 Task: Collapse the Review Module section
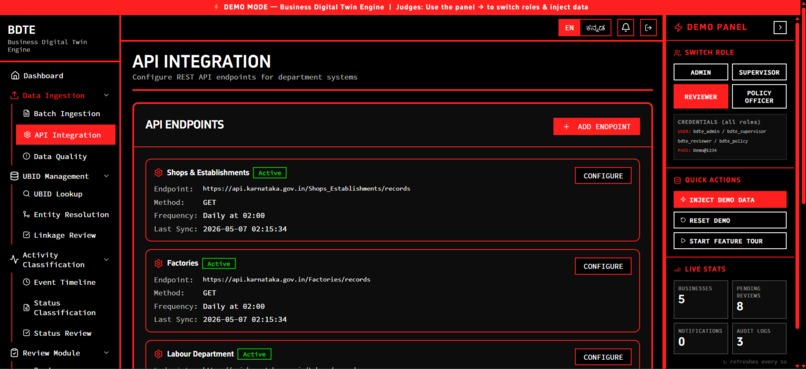coord(106,353)
